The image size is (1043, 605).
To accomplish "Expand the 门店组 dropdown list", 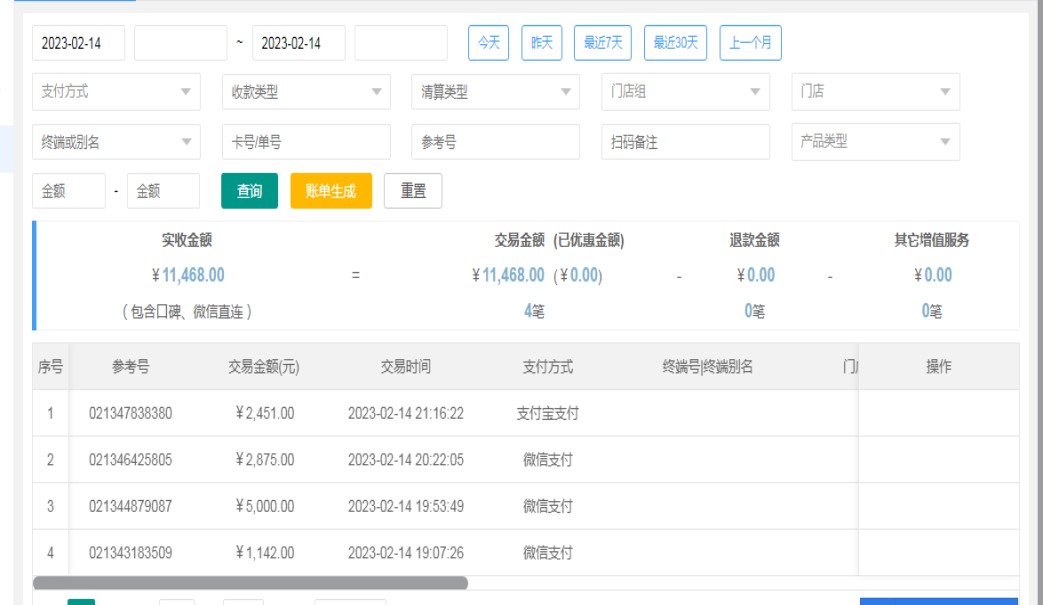I will click(x=685, y=92).
